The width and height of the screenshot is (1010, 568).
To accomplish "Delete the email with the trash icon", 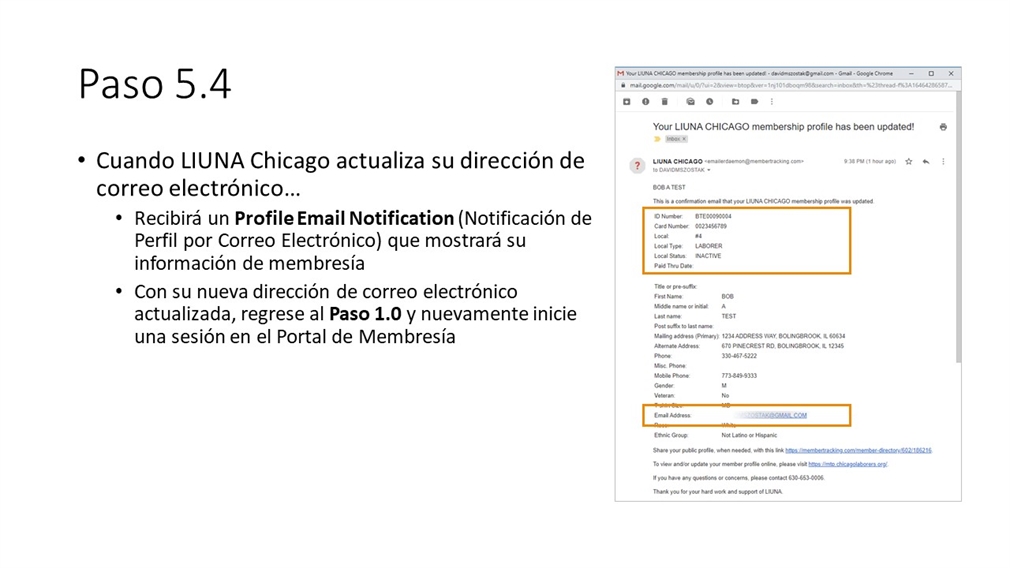I will tap(665, 102).
